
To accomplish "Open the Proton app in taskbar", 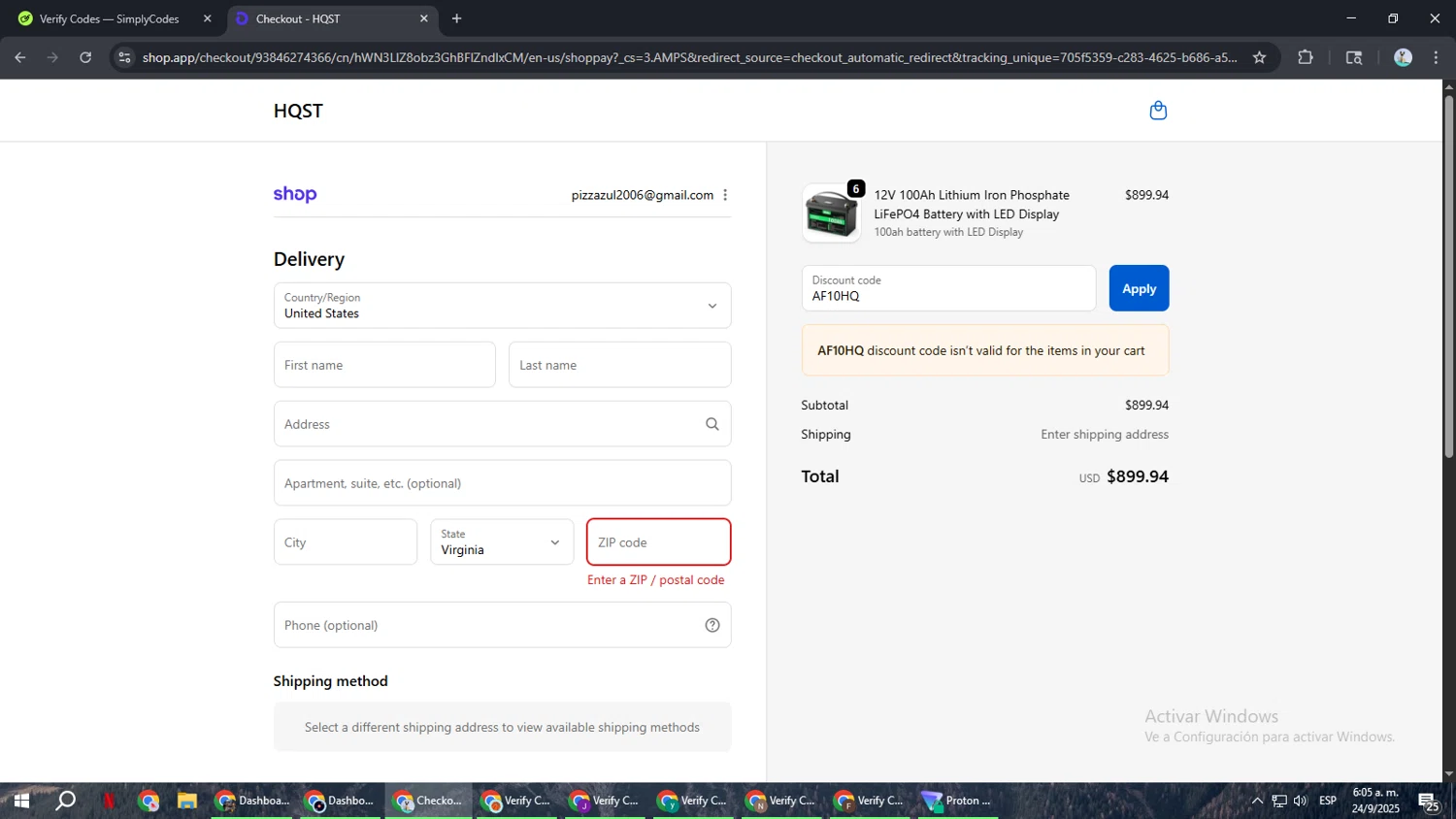I will point(958,801).
